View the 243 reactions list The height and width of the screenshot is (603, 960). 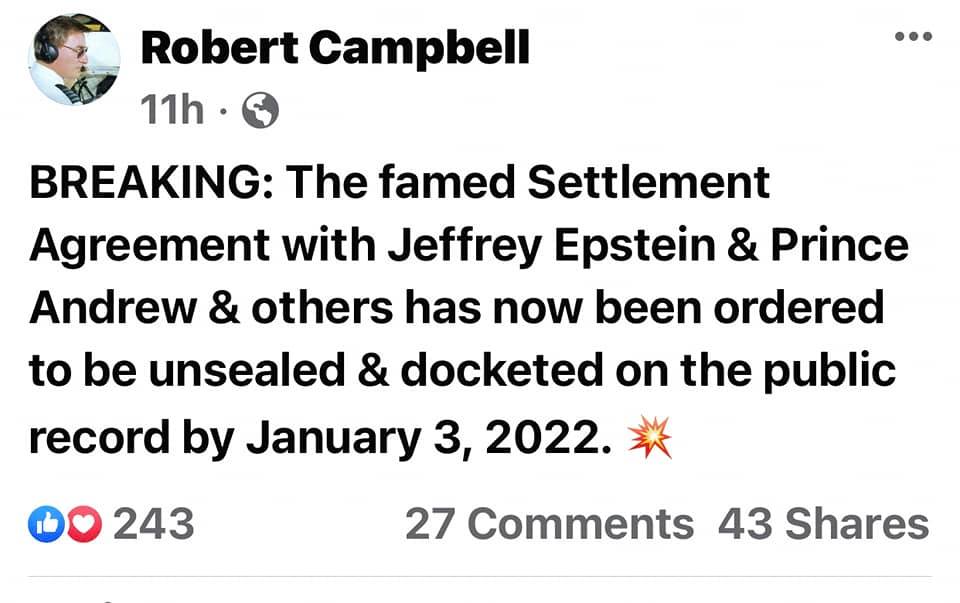tap(153, 524)
